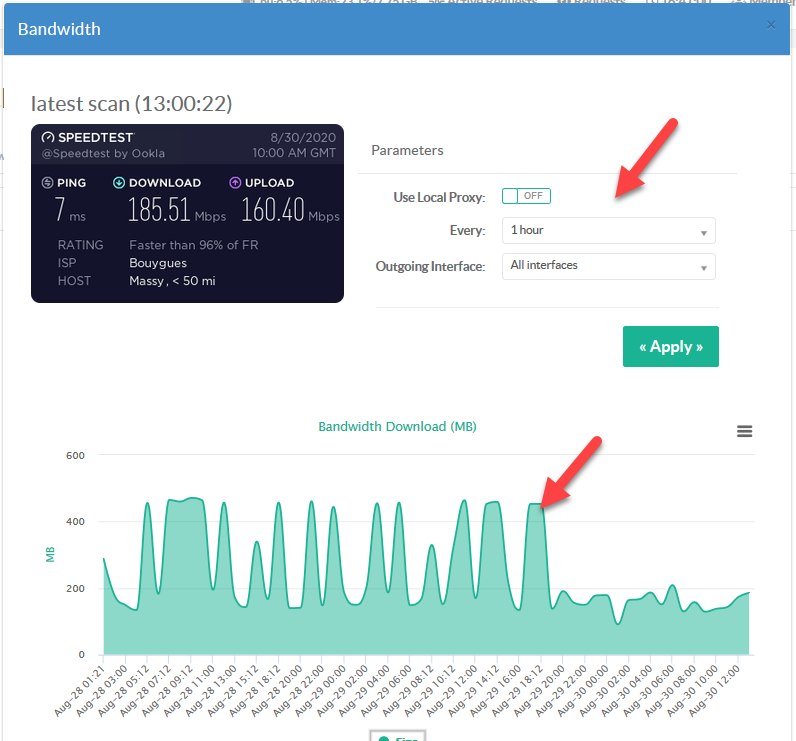Click the arrow of the 1 hour selector
This screenshot has width=796, height=741.
point(704,231)
